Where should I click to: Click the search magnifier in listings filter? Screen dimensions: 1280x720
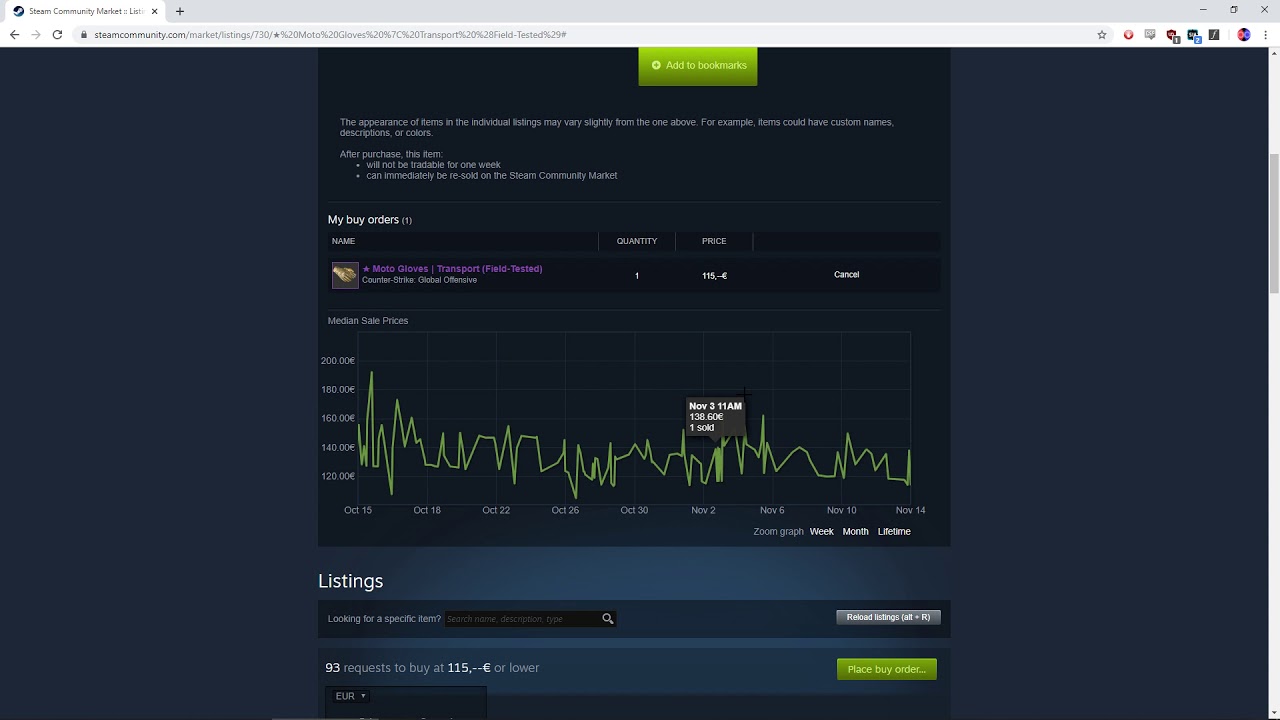point(607,619)
